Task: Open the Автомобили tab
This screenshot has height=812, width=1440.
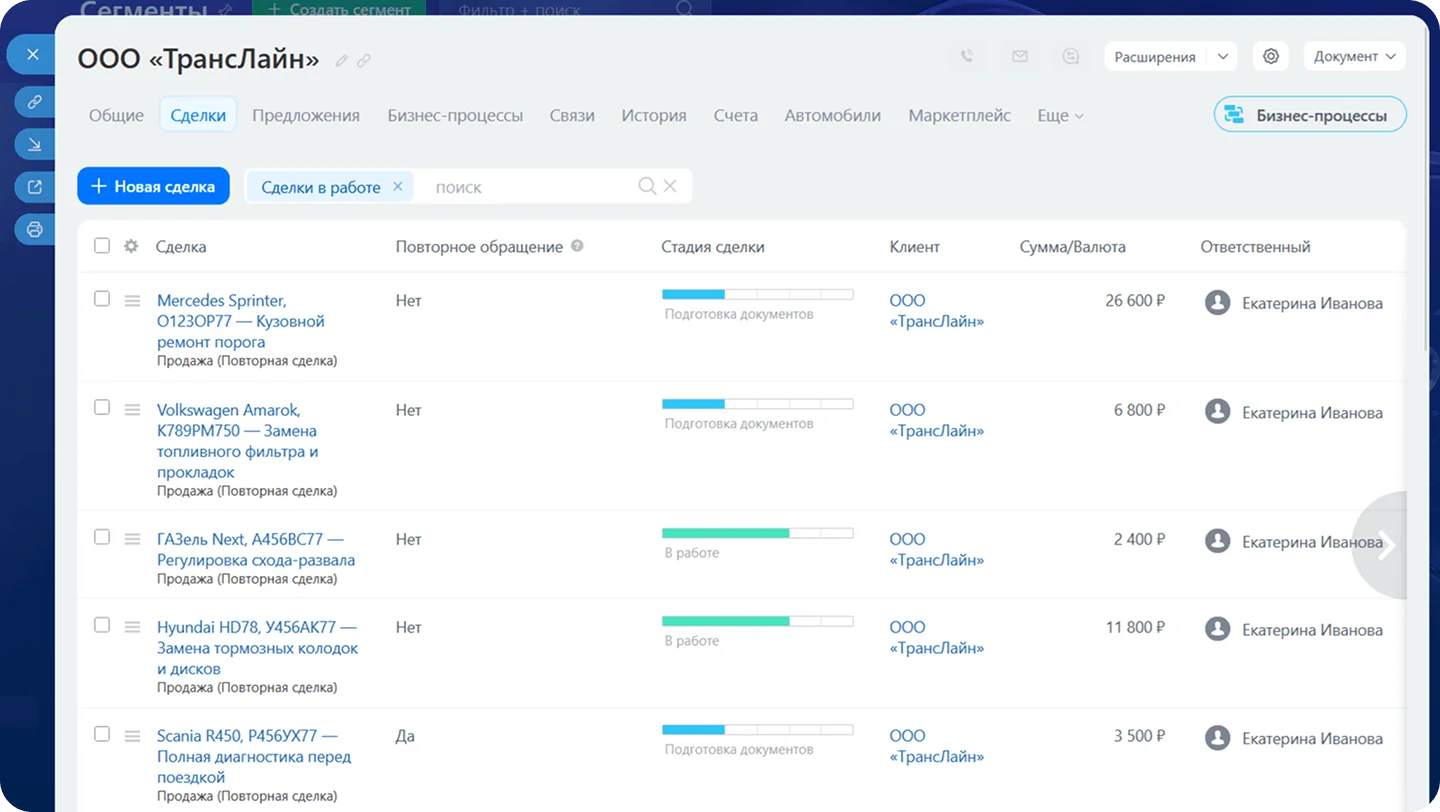Action: pyautogui.click(x=833, y=116)
